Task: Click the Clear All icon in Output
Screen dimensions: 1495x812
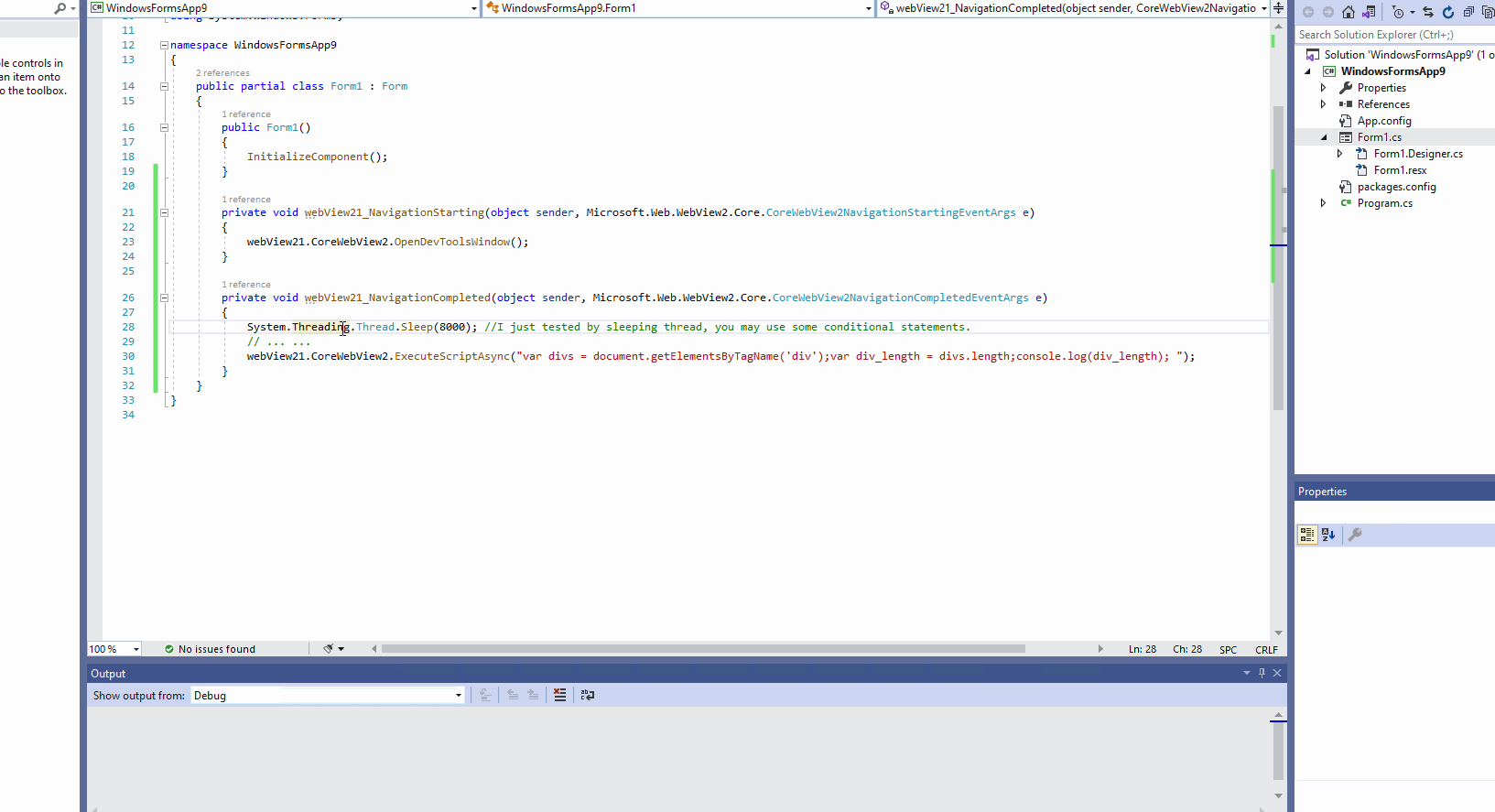Action: coord(560,695)
